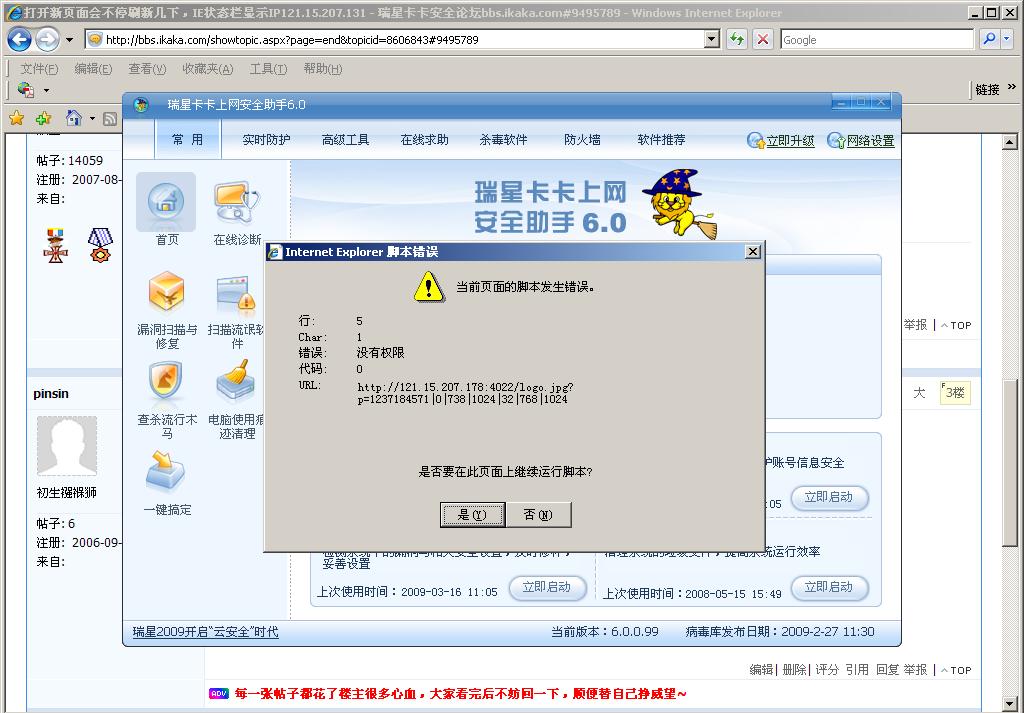Viewport: 1024px width, 713px height.
Task: Click the Home page icon
Action: tap(74, 118)
